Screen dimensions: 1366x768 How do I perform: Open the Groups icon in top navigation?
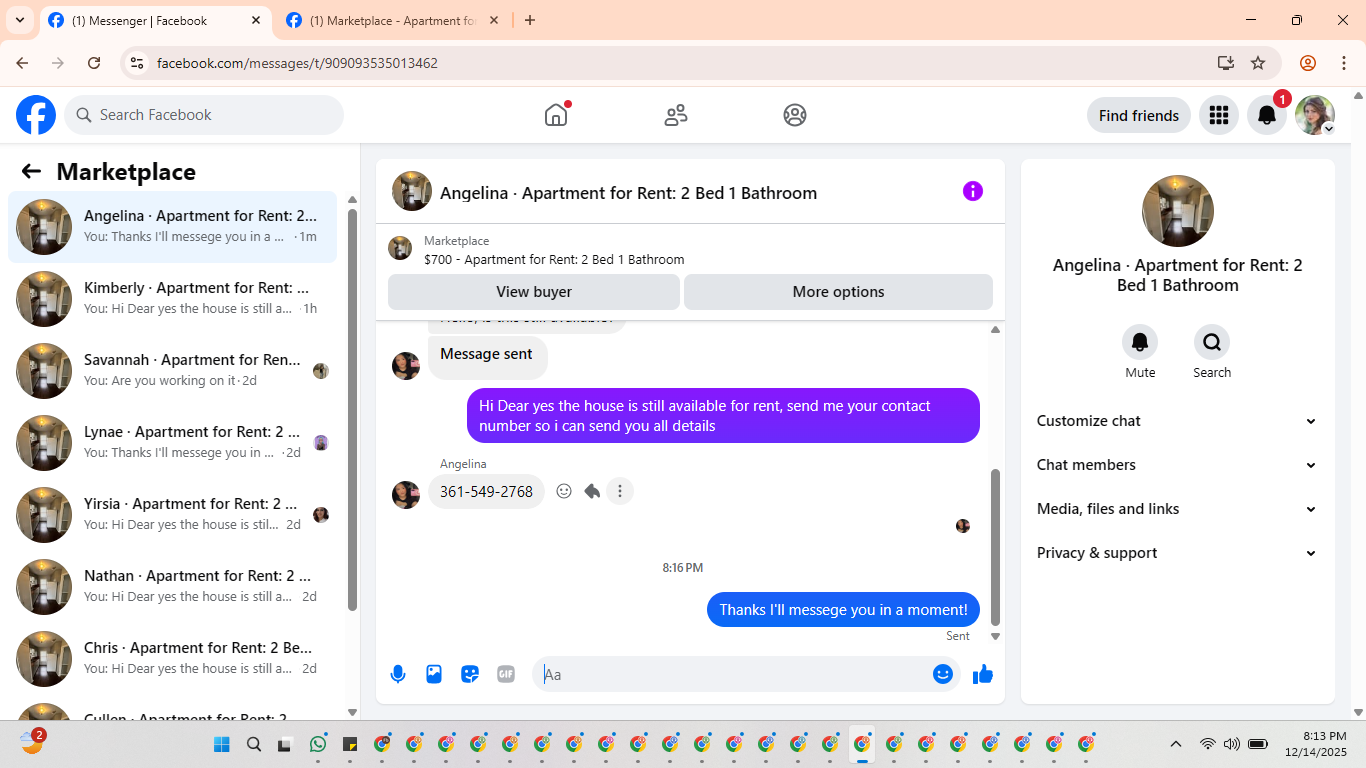(x=795, y=115)
